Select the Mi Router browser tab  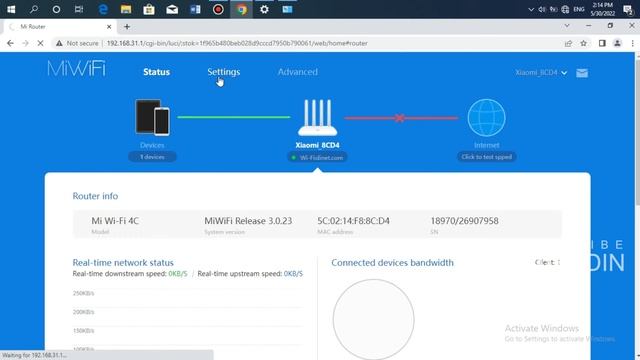pyautogui.click(x=60, y=27)
